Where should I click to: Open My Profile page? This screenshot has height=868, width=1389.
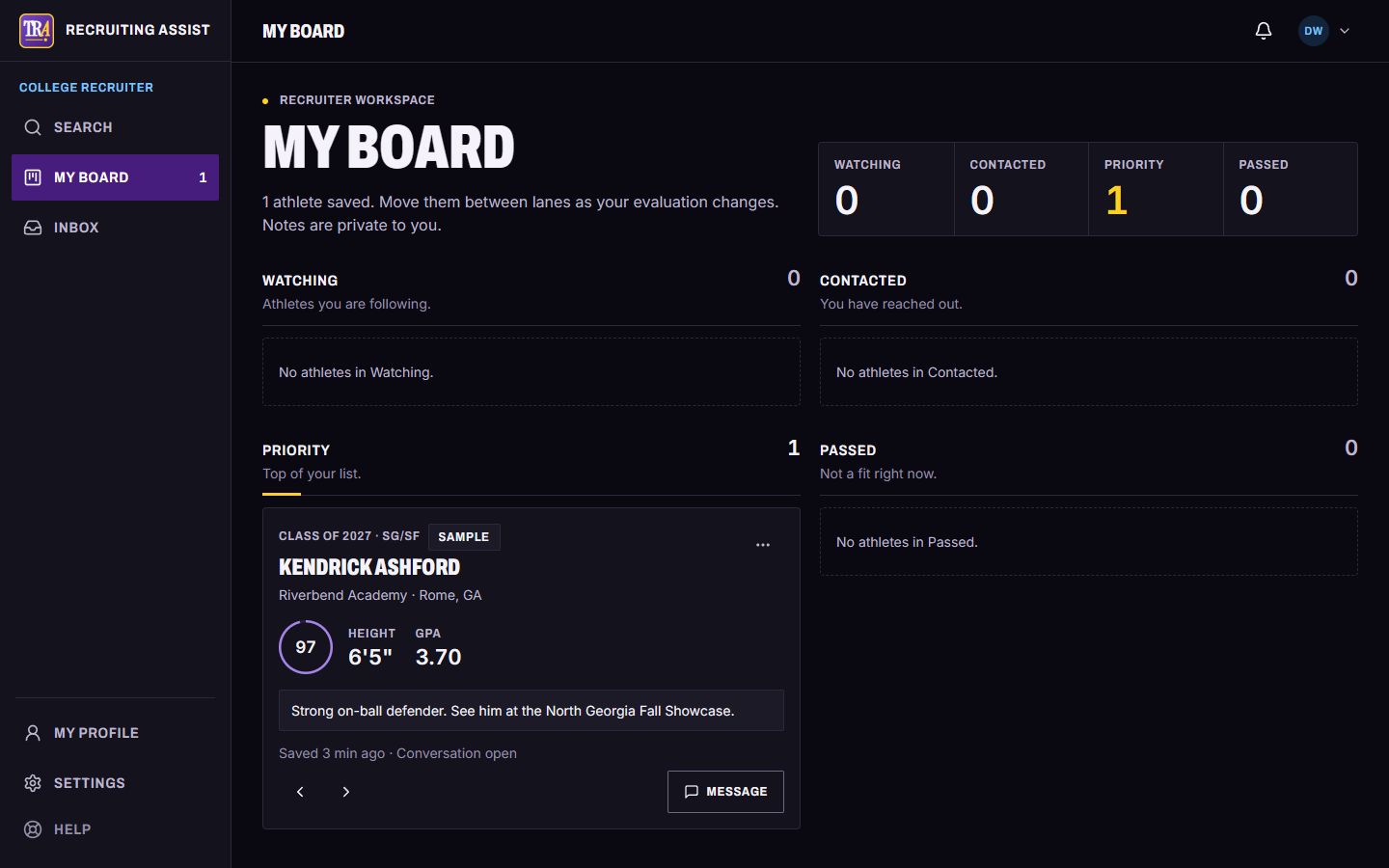(x=115, y=733)
